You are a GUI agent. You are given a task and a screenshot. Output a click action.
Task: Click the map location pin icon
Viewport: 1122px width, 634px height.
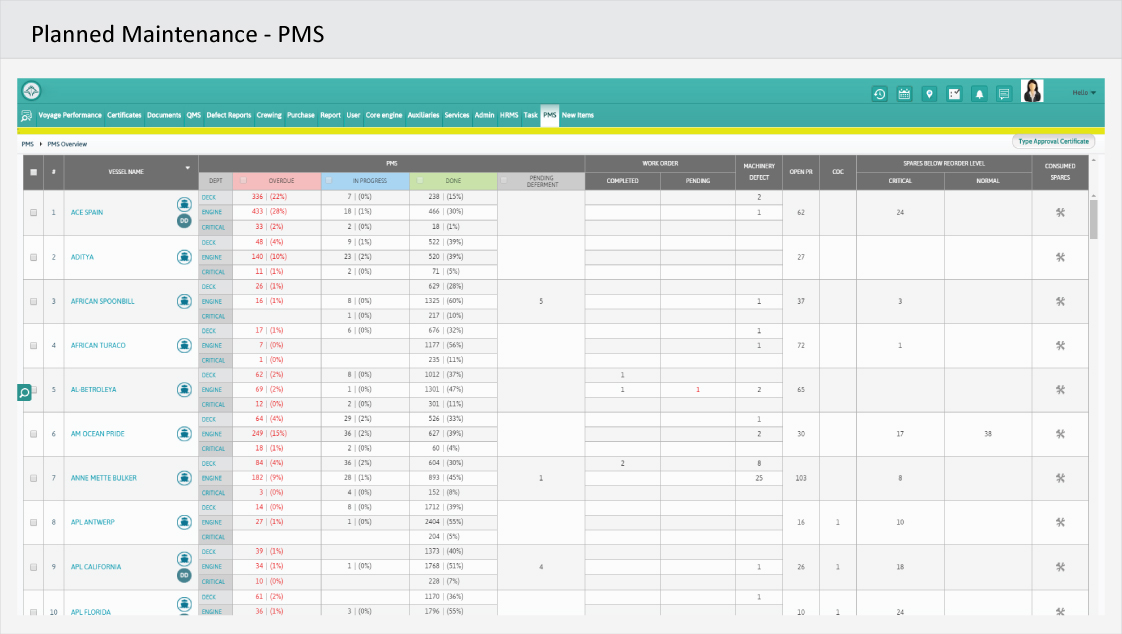click(929, 94)
